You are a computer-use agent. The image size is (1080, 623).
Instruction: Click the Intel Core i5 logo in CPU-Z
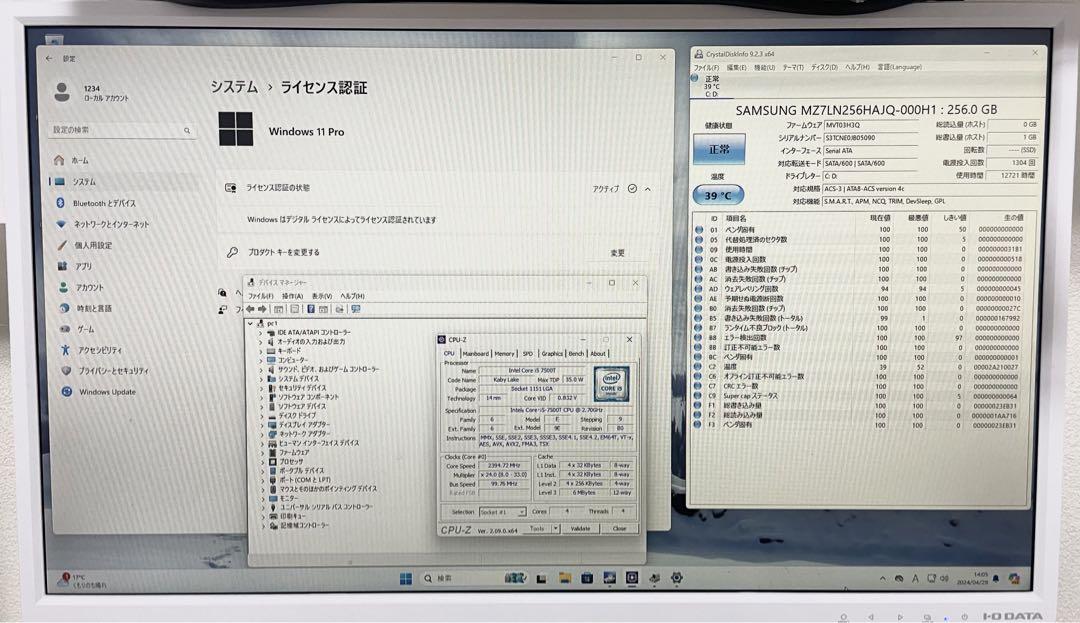[x=611, y=383]
